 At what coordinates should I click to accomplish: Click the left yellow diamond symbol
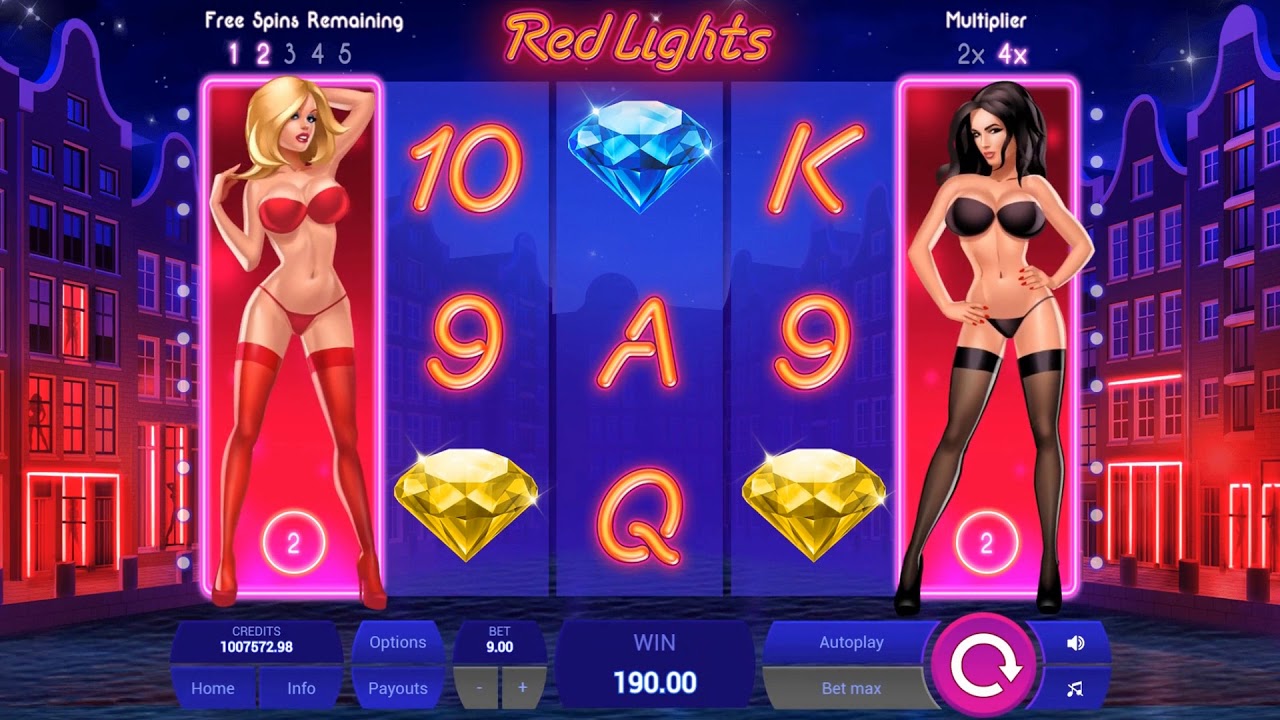pyautogui.click(x=466, y=503)
